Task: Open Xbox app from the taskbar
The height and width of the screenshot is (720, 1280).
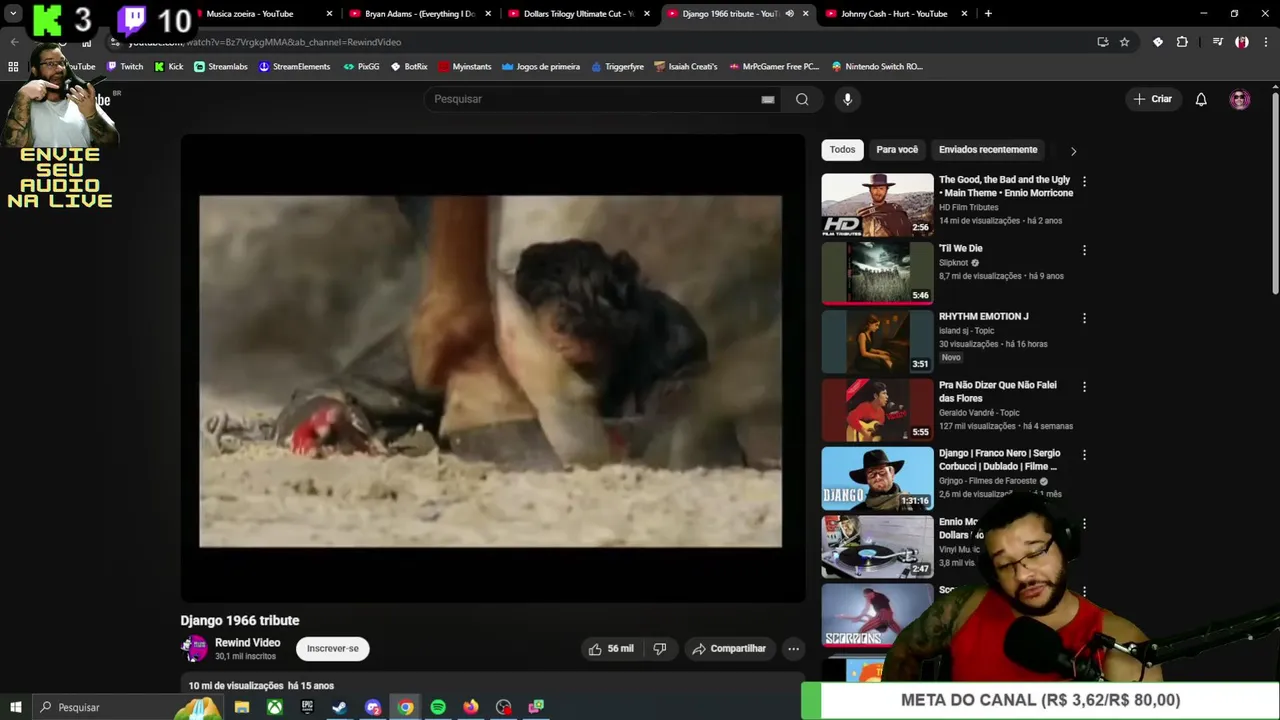Action: (273, 707)
